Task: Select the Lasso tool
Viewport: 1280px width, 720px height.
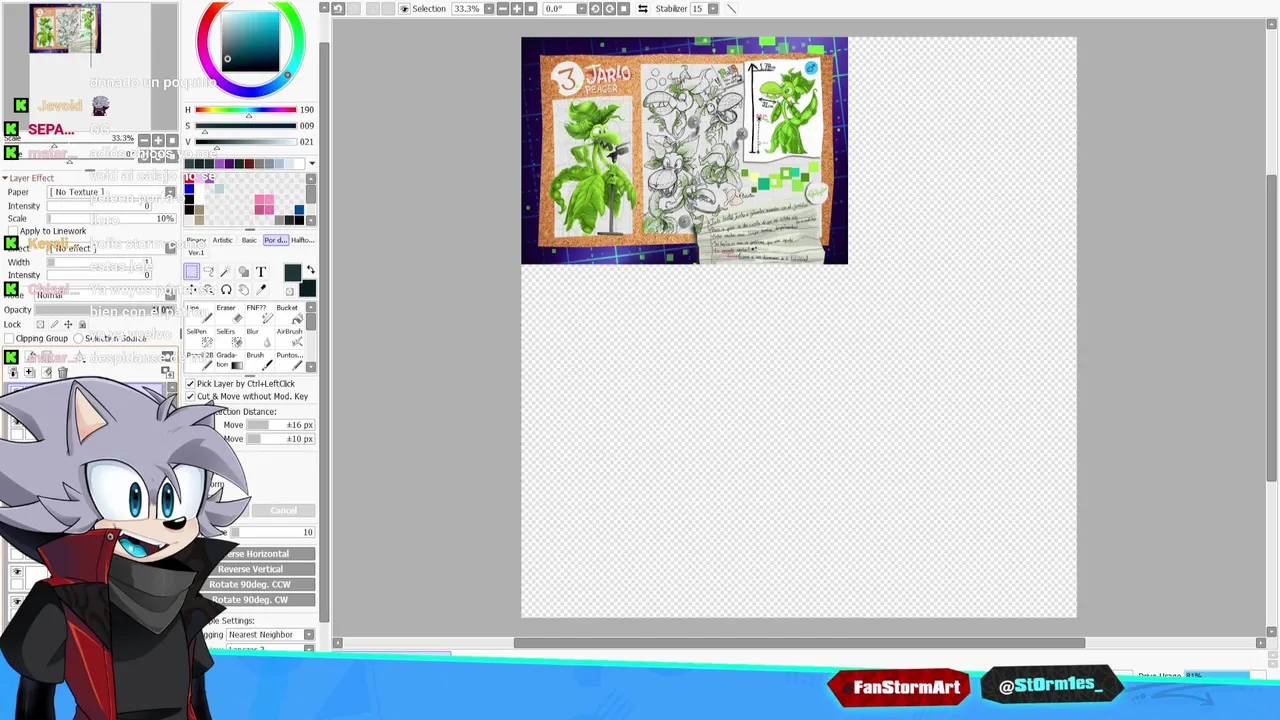Action: [x=209, y=271]
